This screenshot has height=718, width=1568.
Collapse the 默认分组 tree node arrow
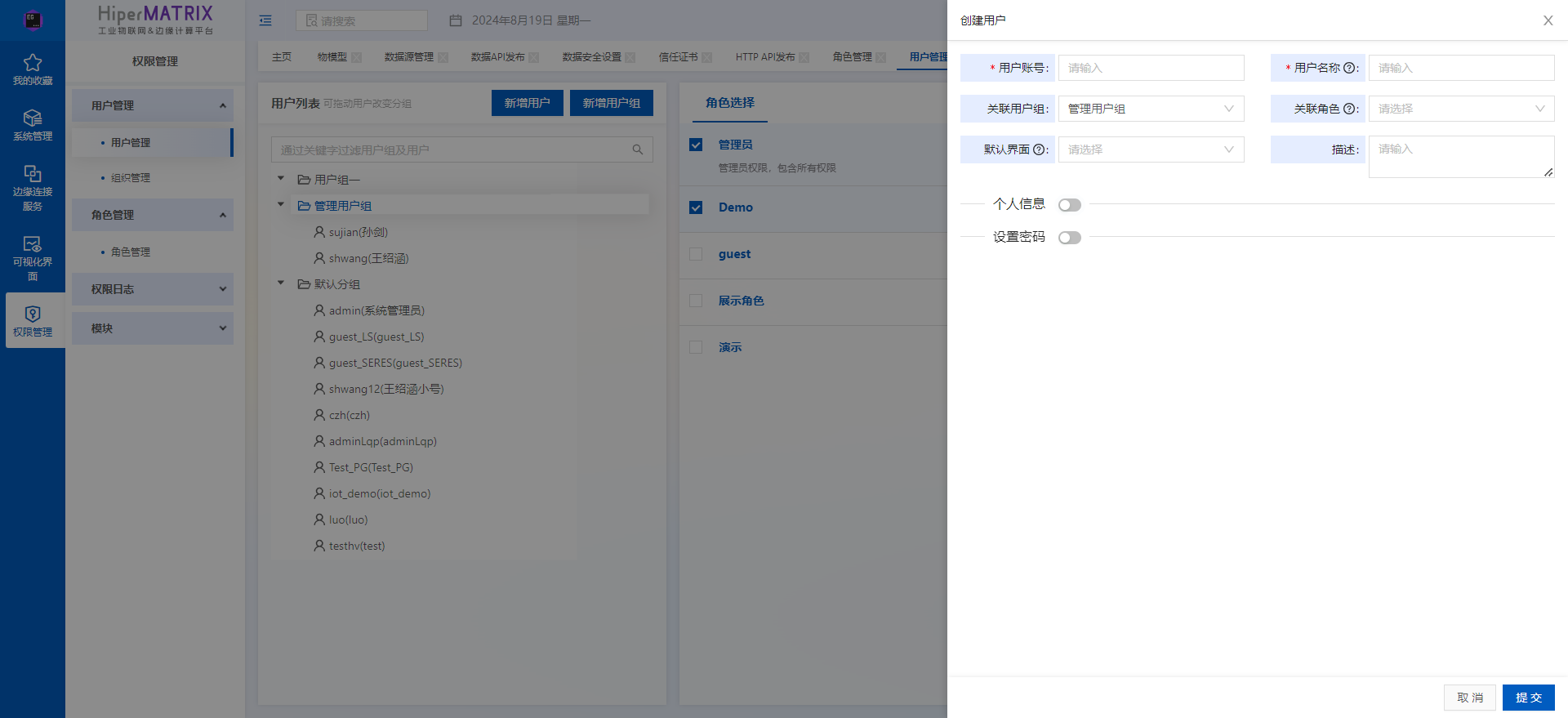coord(281,283)
